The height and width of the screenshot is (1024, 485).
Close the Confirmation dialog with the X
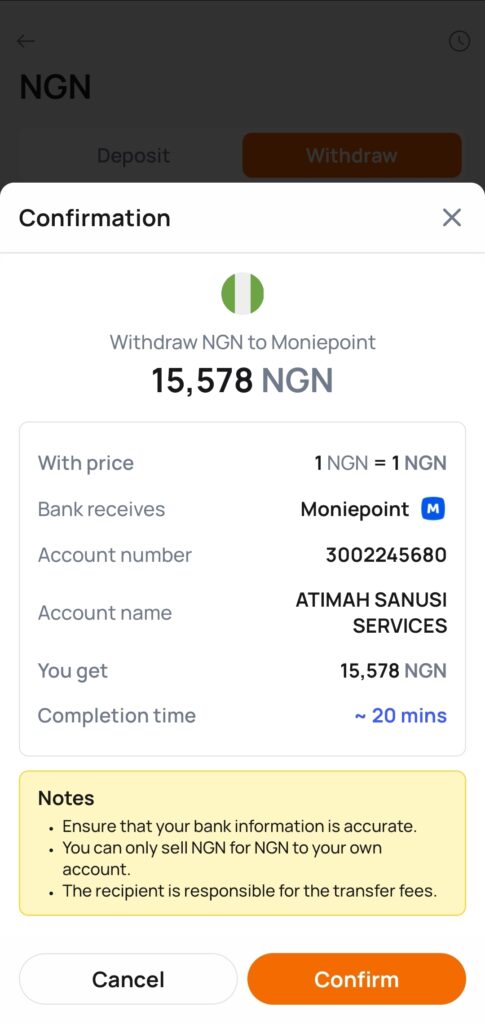click(452, 217)
